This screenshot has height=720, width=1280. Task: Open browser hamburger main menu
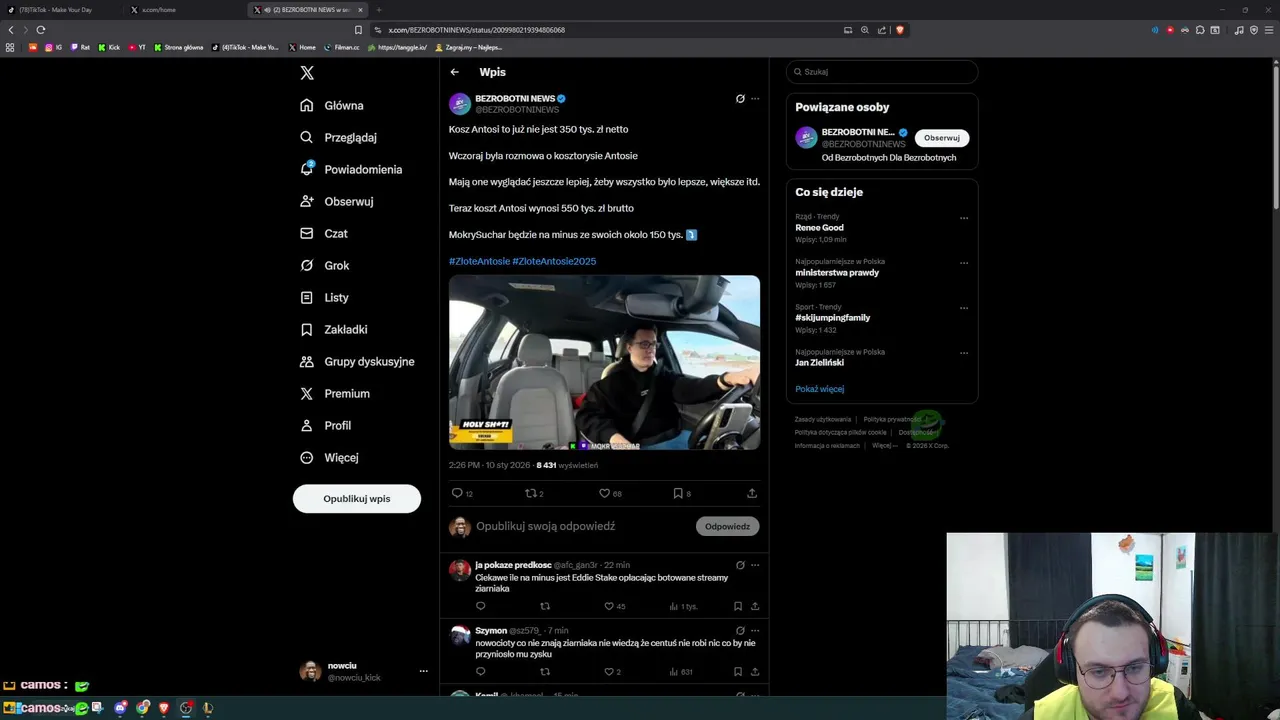pyautogui.click(x=1267, y=30)
